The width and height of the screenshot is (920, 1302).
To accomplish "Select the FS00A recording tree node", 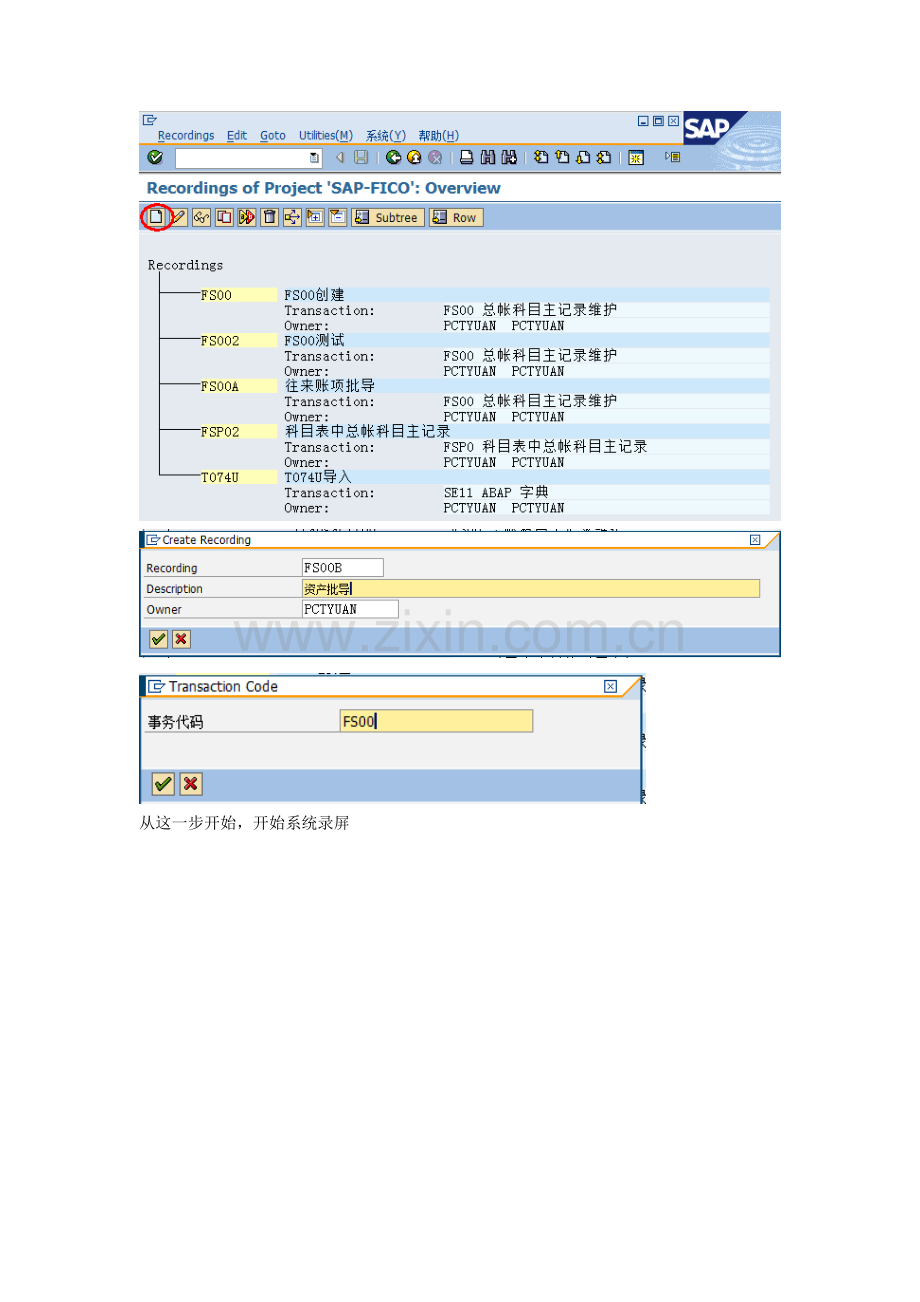I will (x=238, y=386).
